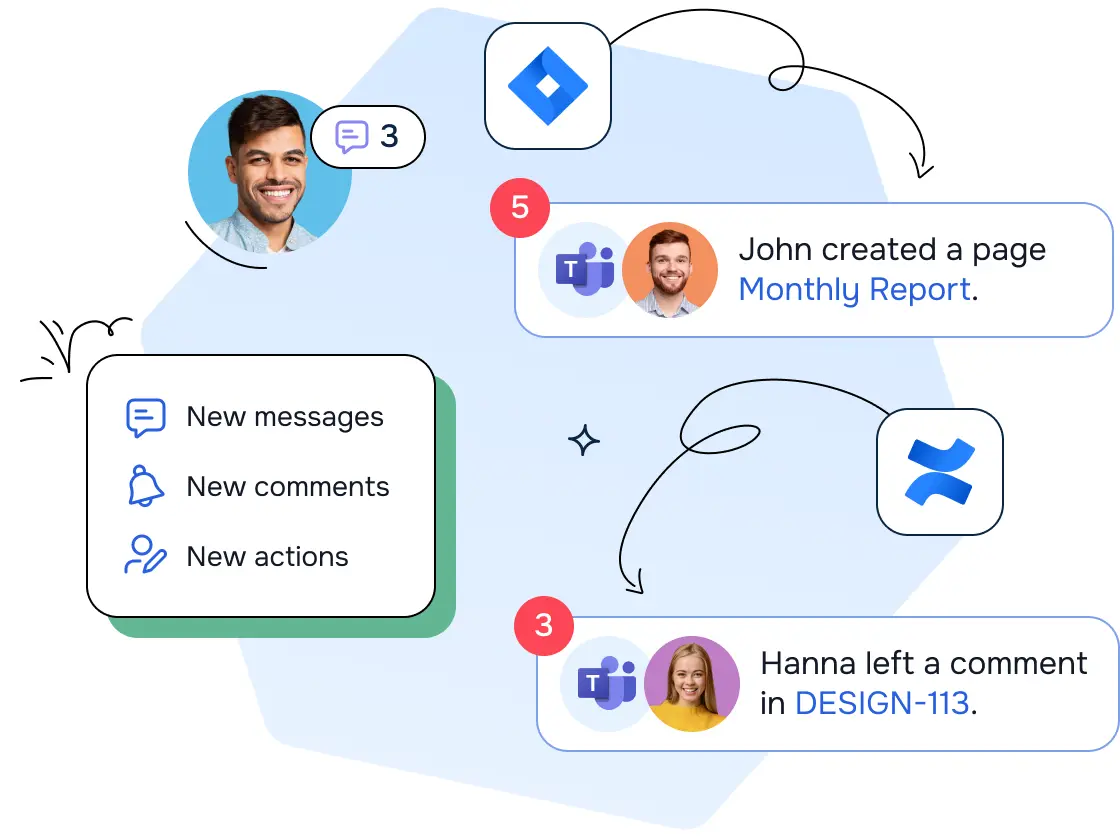Click Hanna's circular avatar photo

click(692, 683)
